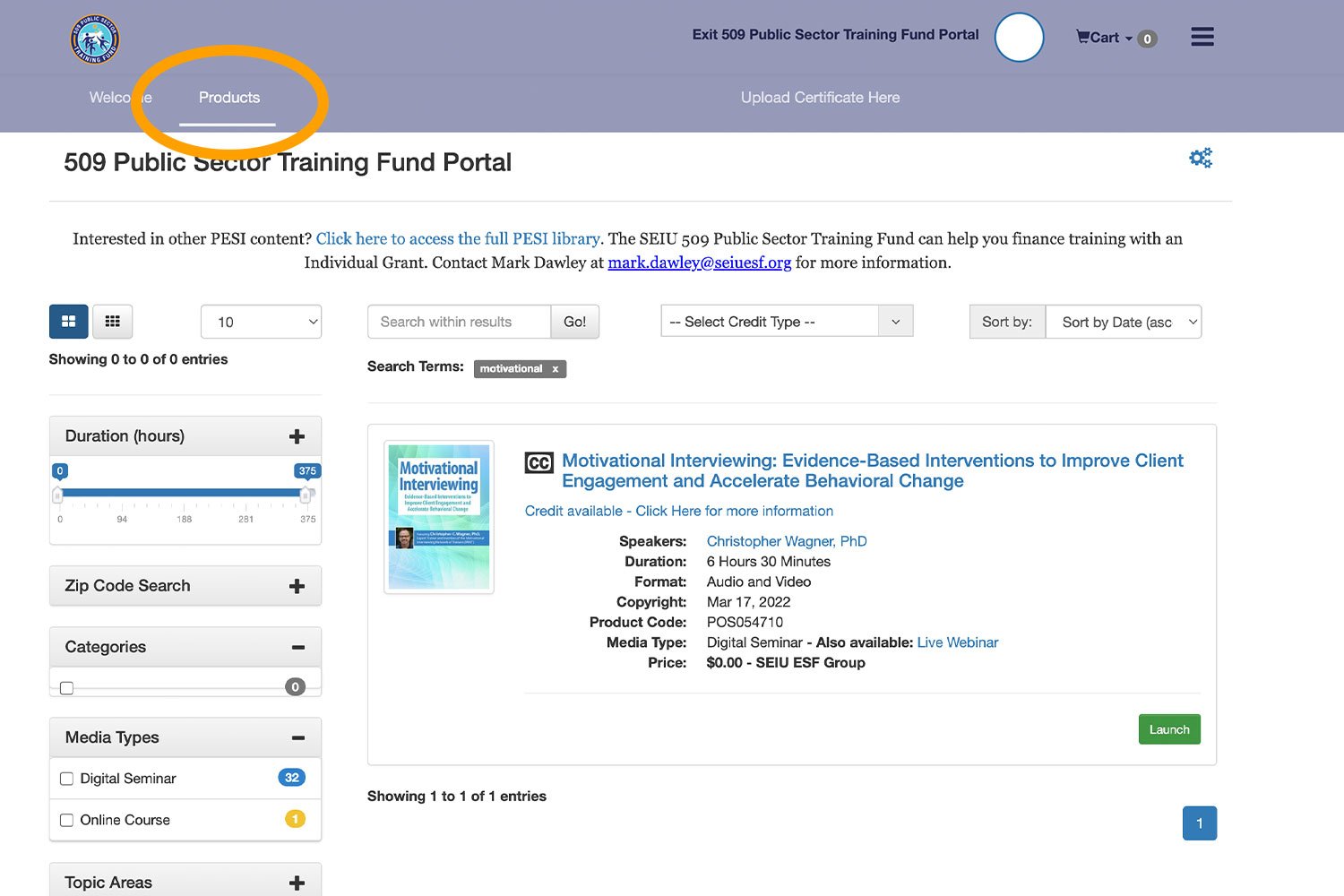Select the Products tab
This screenshot has height=896, width=1344.
click(229, 98)
